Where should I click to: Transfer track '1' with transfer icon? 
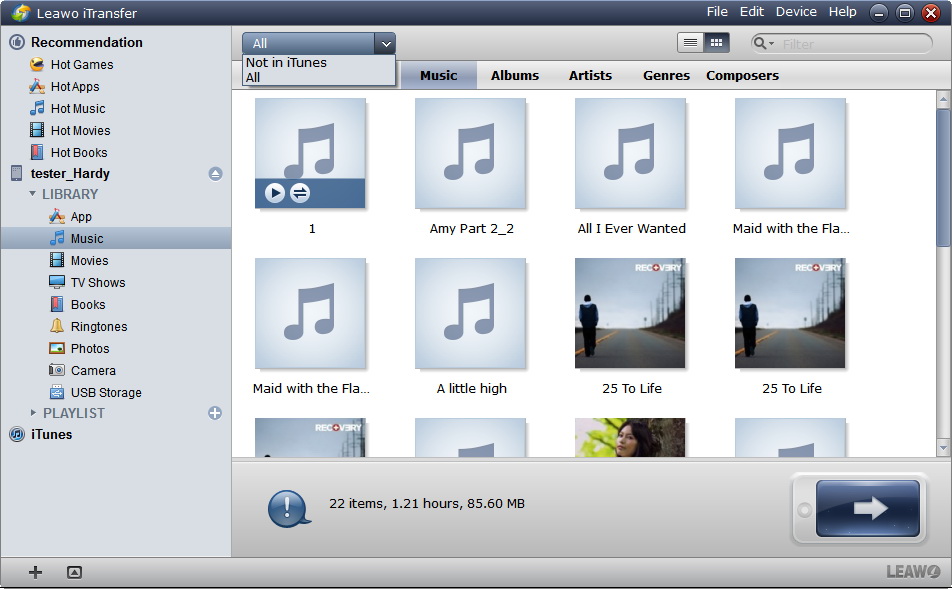pyautogui.click(x=299, y=193)
